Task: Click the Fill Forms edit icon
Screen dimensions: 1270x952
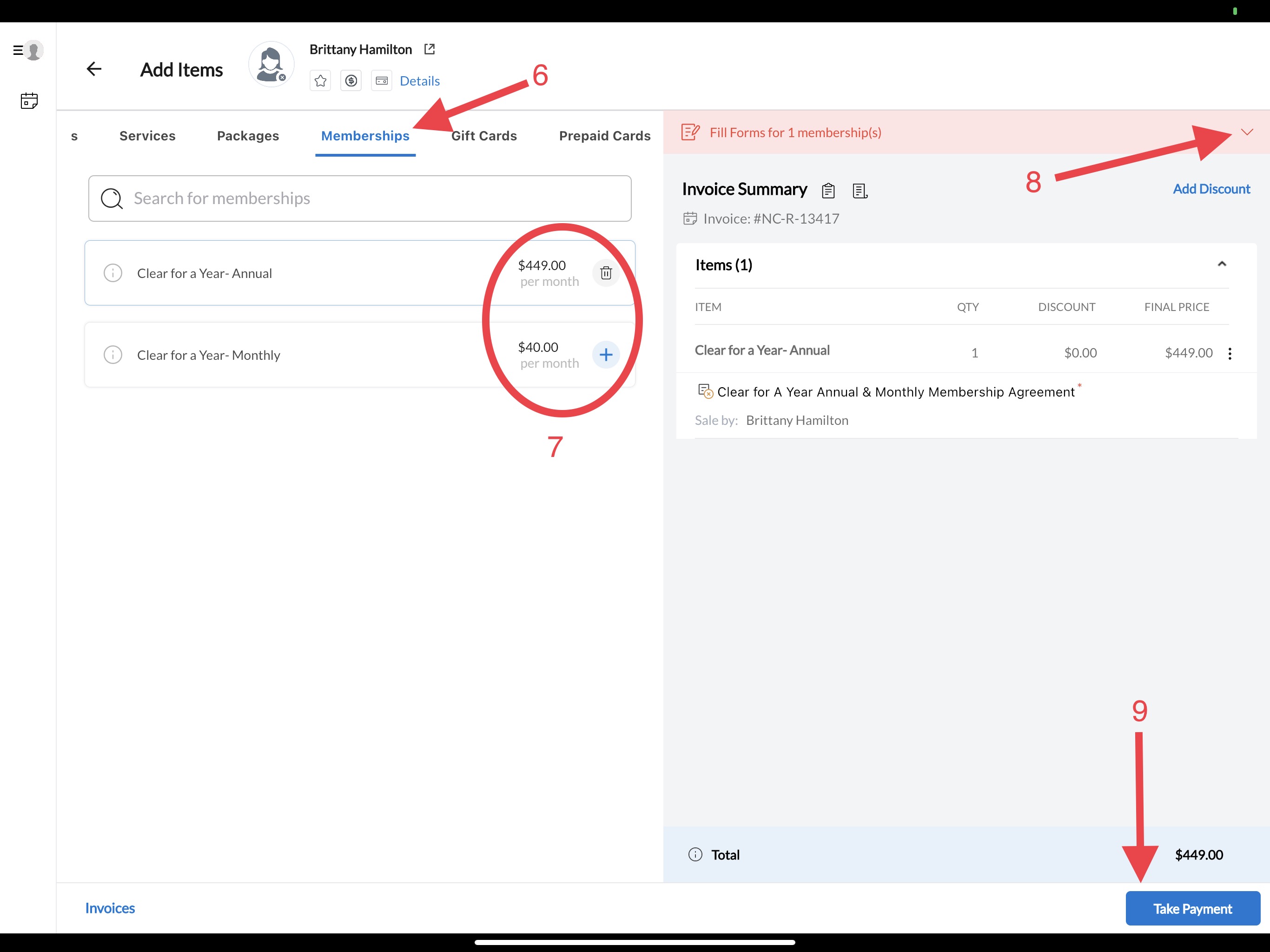Action: [x=690, y=132]
